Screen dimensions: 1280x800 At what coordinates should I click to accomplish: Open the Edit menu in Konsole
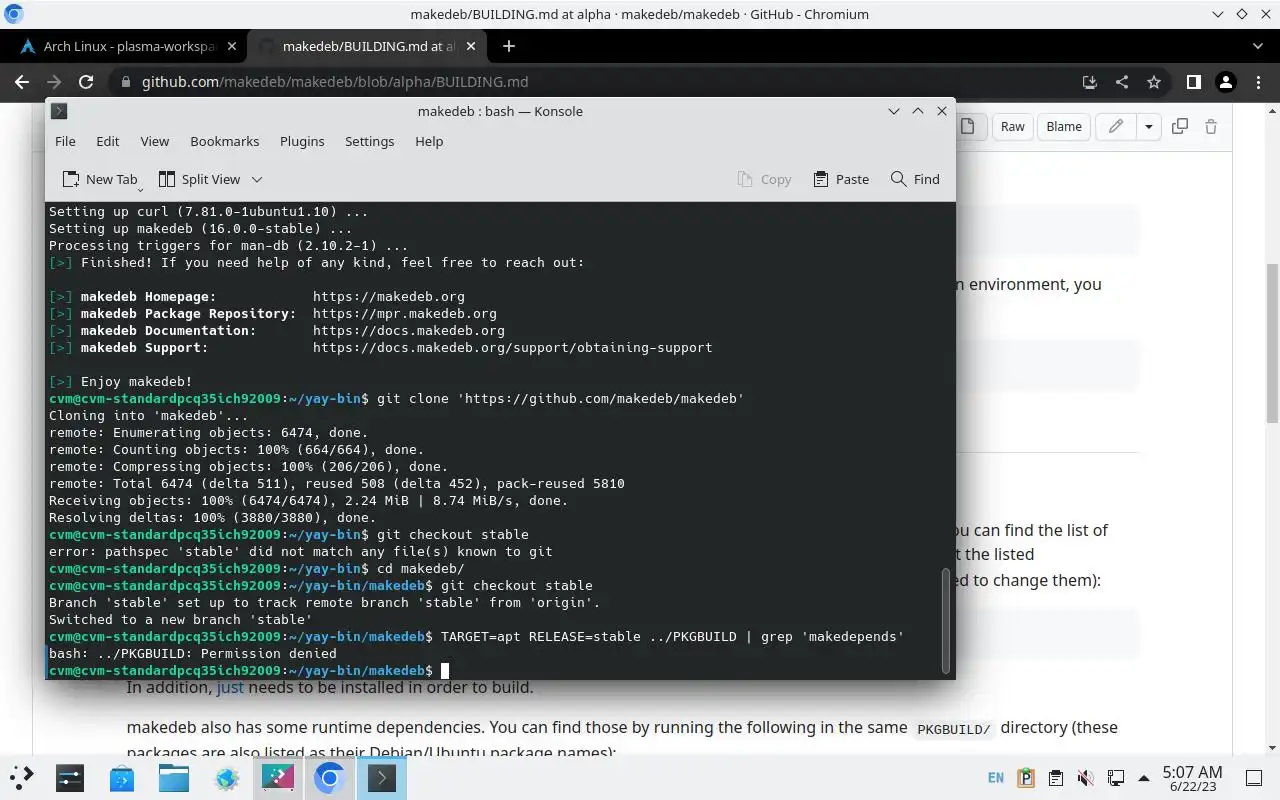(x=107, y=141)
